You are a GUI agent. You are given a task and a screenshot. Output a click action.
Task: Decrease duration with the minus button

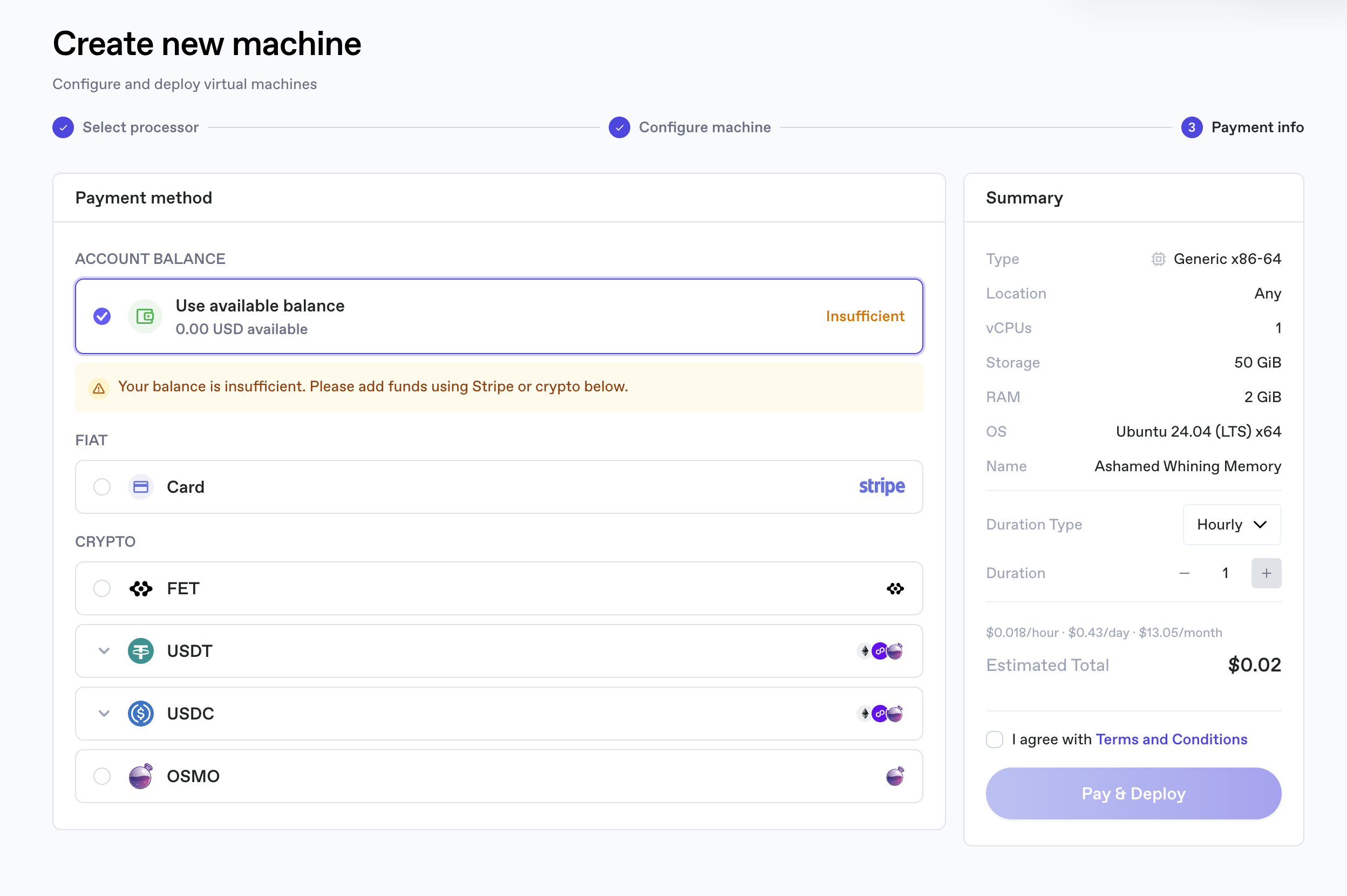point(1184,573)
